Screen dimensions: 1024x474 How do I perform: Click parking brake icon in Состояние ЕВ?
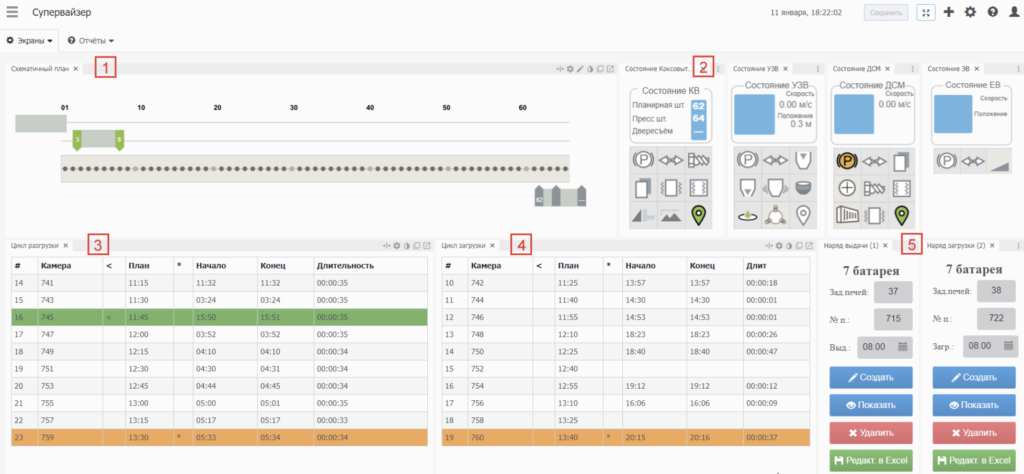click(947, 161)
